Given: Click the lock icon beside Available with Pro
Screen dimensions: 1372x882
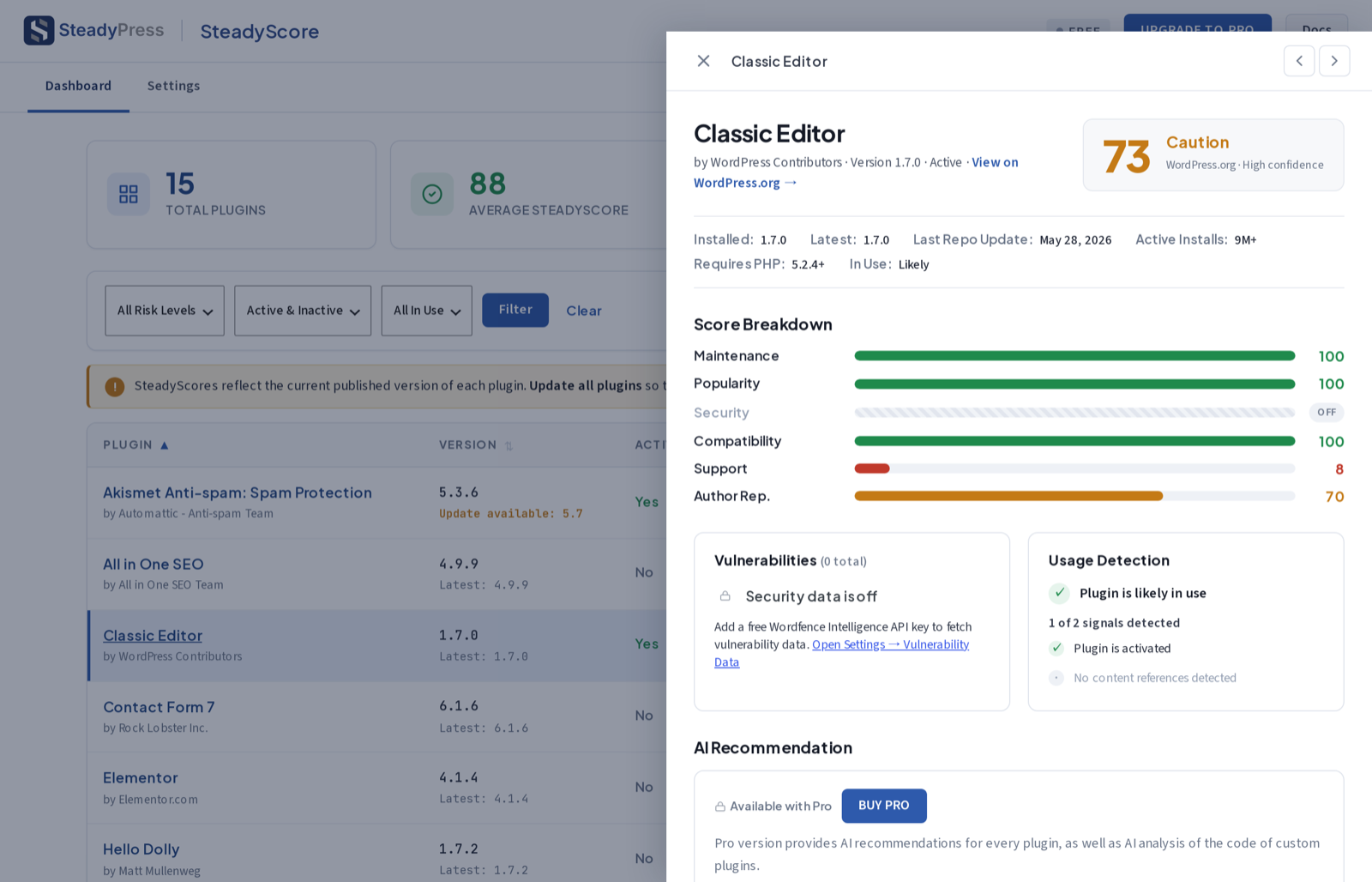Looking at the screenshot, I should (720, 806).
